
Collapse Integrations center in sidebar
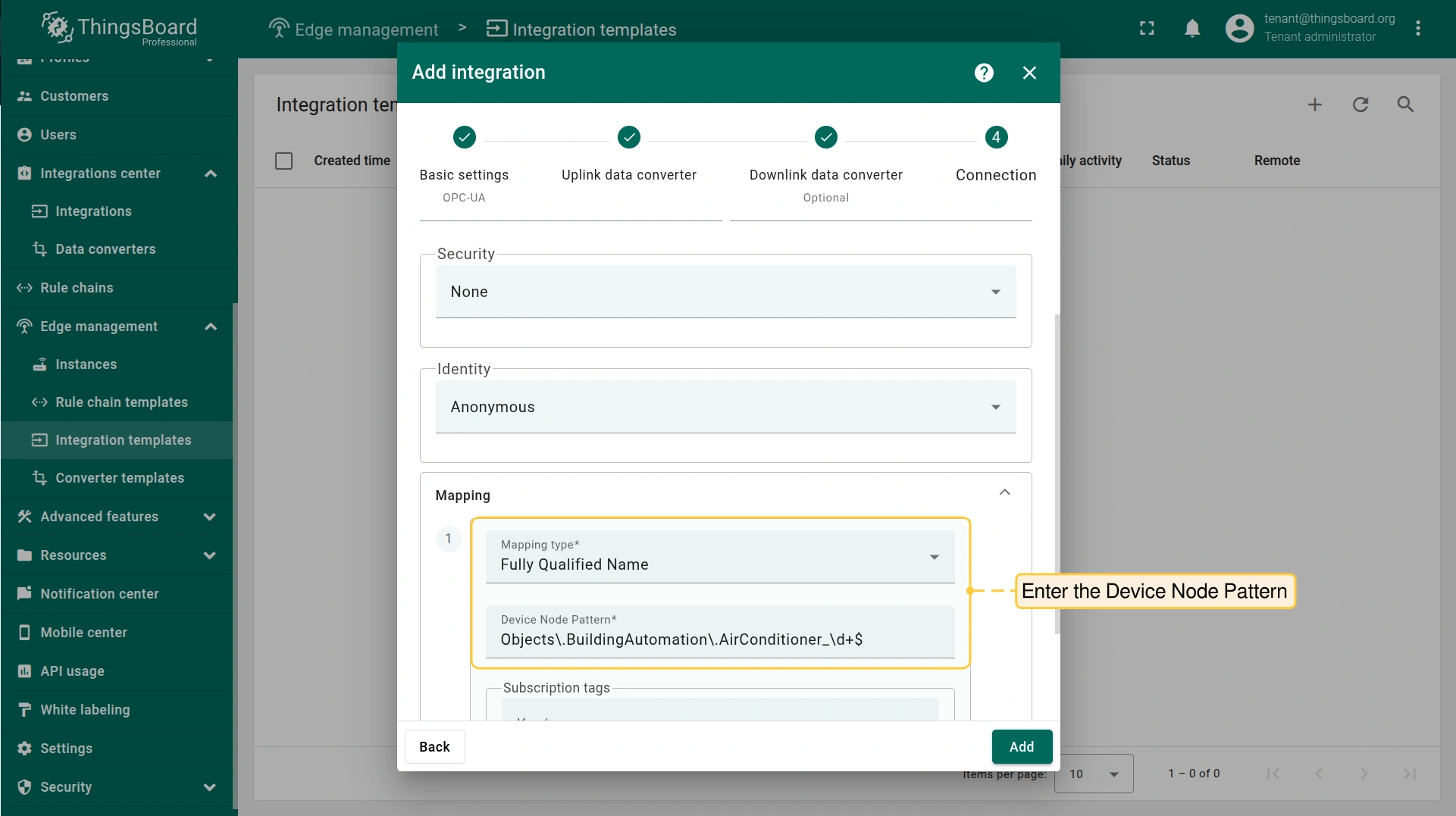[x=211, y=174]
